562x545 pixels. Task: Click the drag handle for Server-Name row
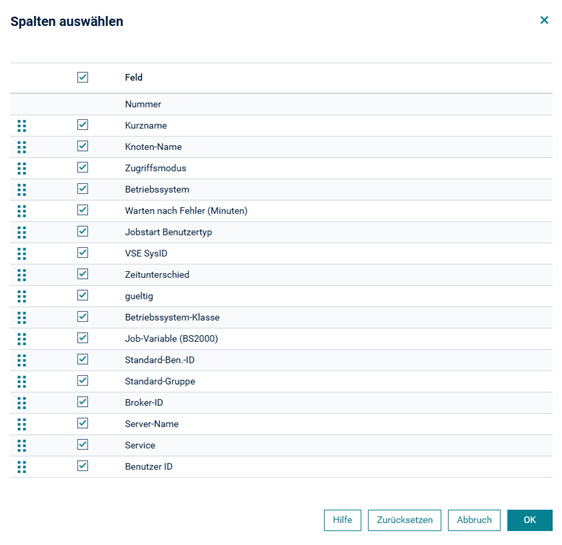pyautogui.click(x=22, y=424)
